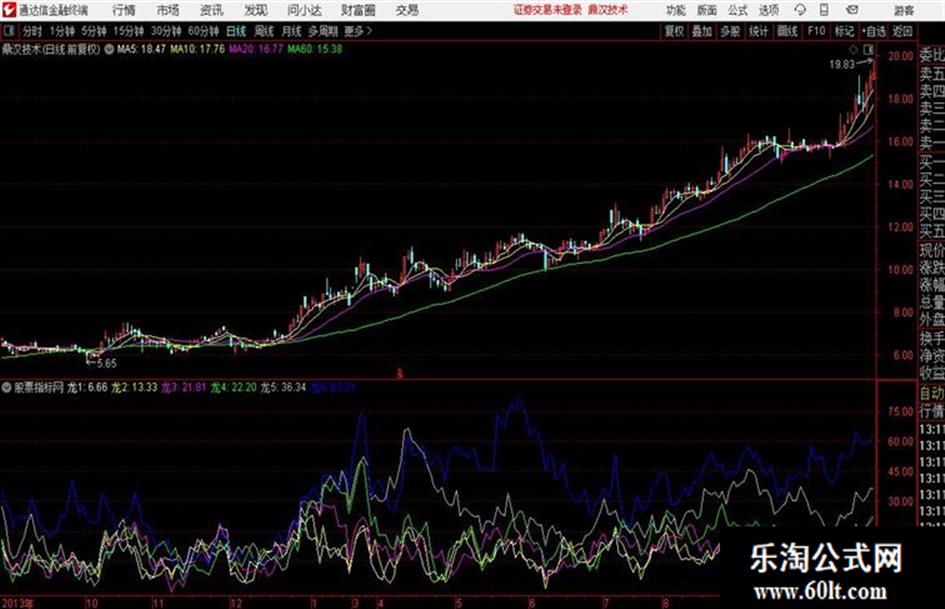This screenshot has height=609, width=945.
Task: Click the MA5: 18.47 label
Action: 141,49
